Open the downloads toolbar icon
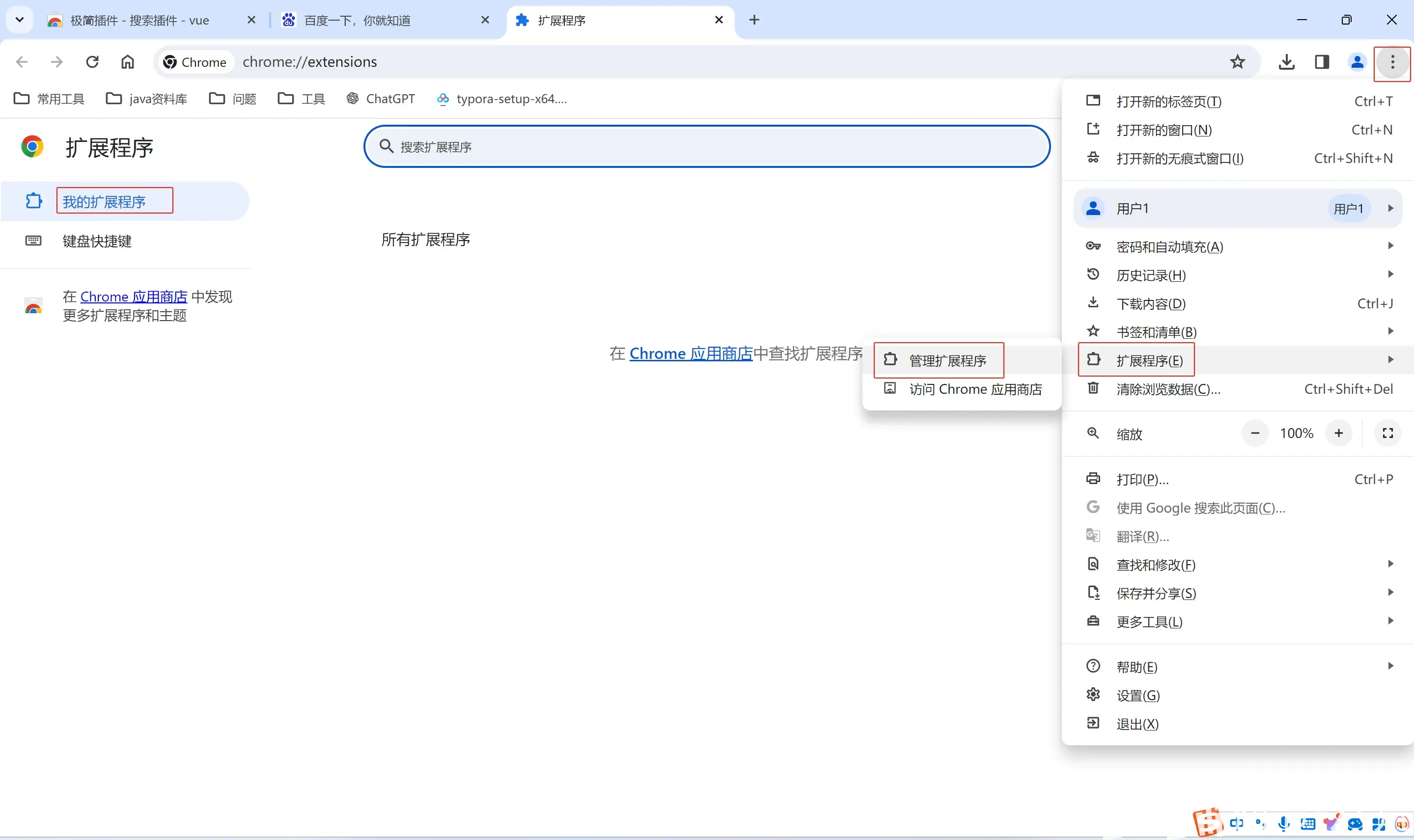 pos(1286,62)
